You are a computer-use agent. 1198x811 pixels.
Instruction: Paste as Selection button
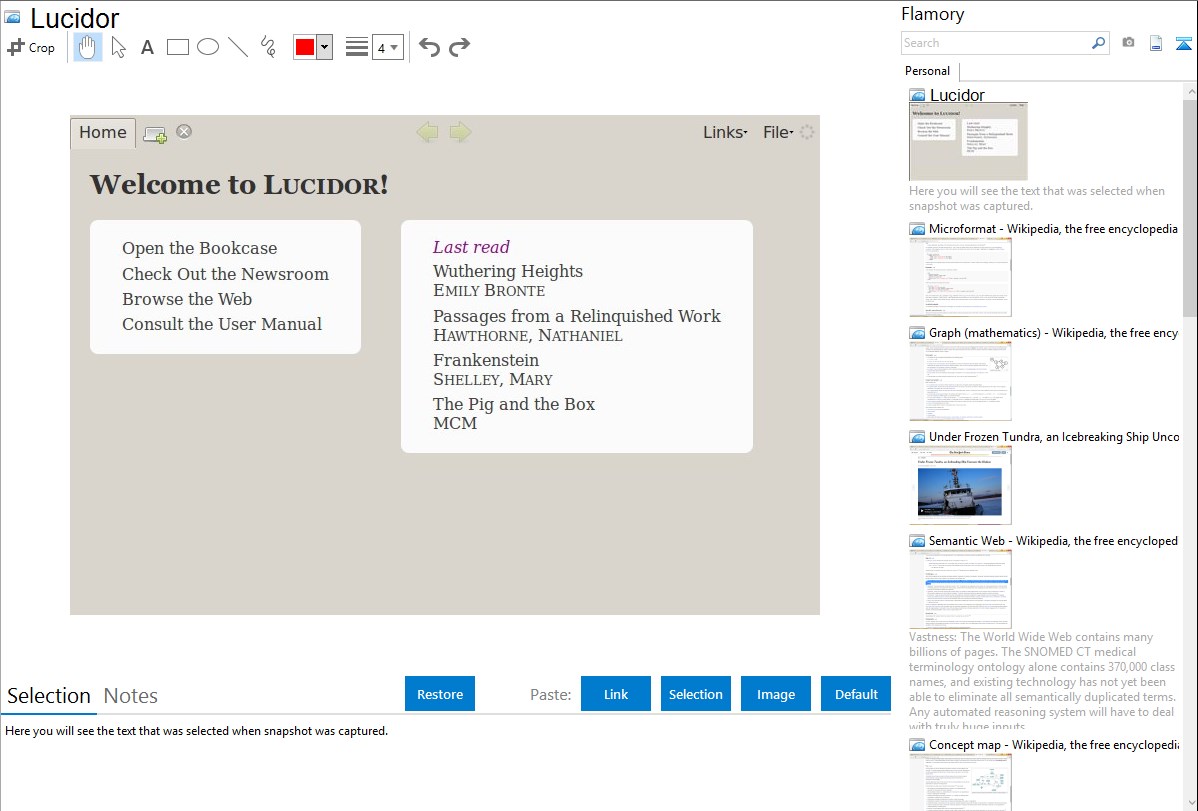pyautogui.click(x=695, y=694)
